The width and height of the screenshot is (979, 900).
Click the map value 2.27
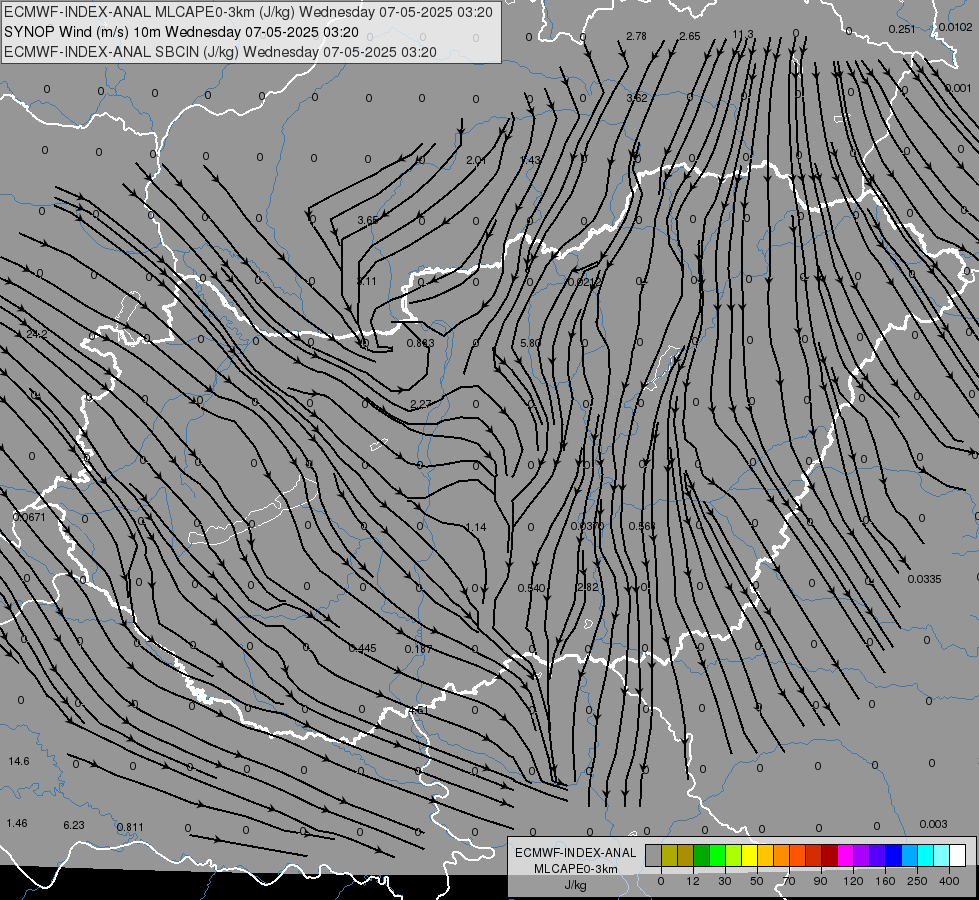coord(421,404)
